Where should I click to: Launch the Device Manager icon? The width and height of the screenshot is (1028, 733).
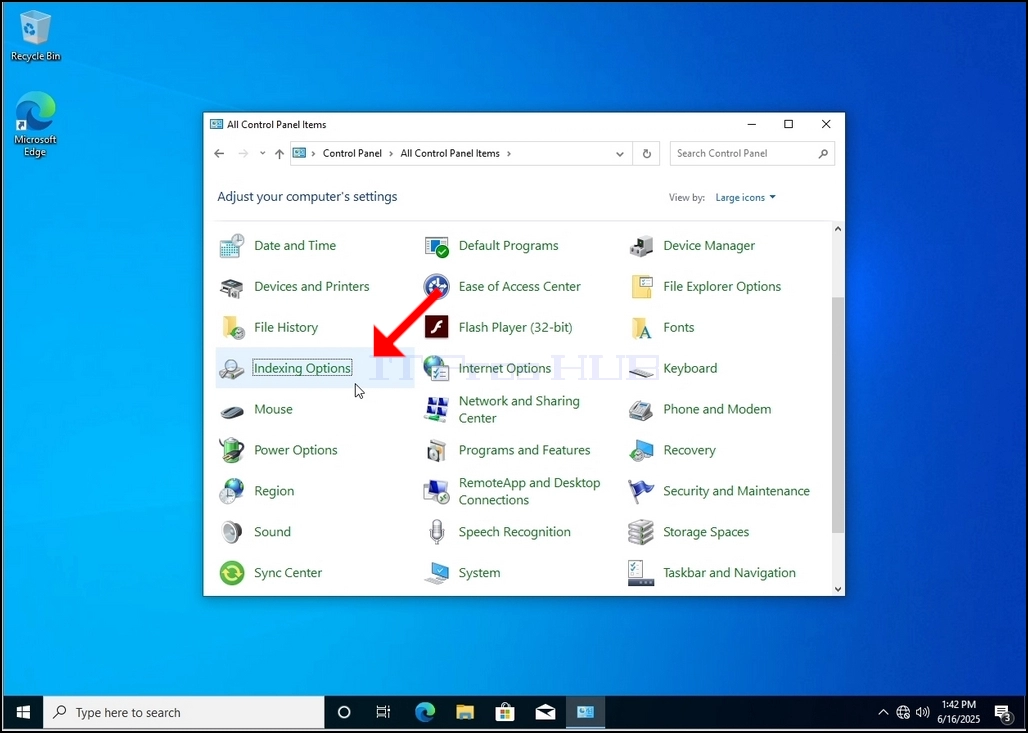tap(641, 246)
